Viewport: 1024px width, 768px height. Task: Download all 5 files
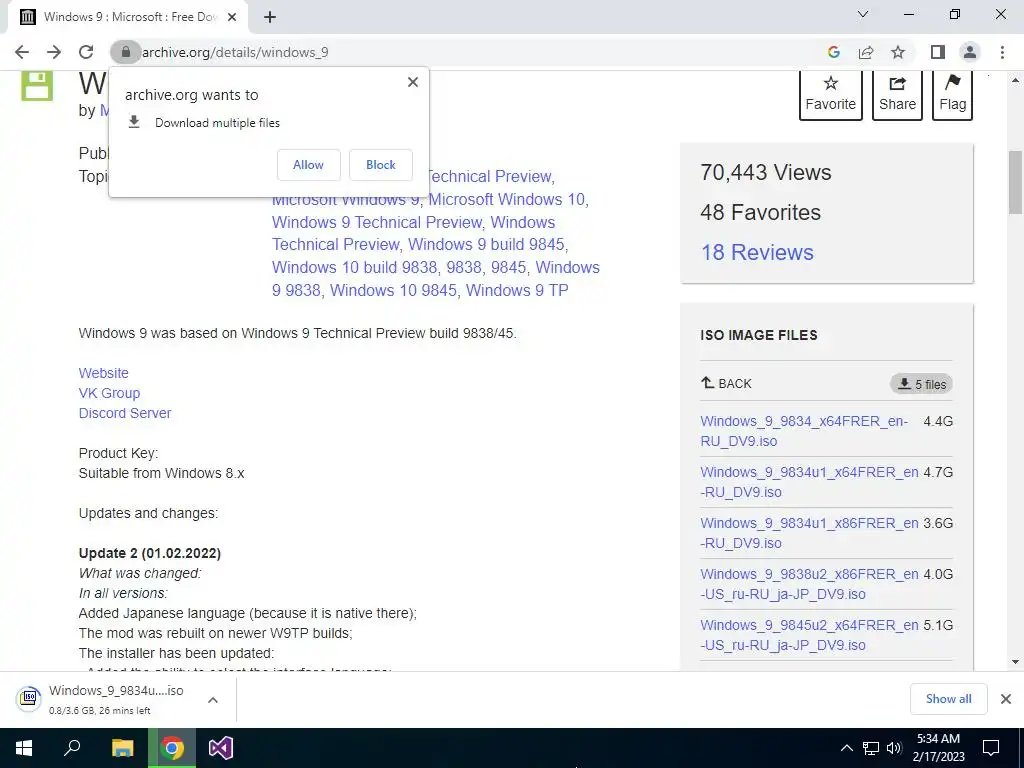pyautogui.click(x=921, y=384)
